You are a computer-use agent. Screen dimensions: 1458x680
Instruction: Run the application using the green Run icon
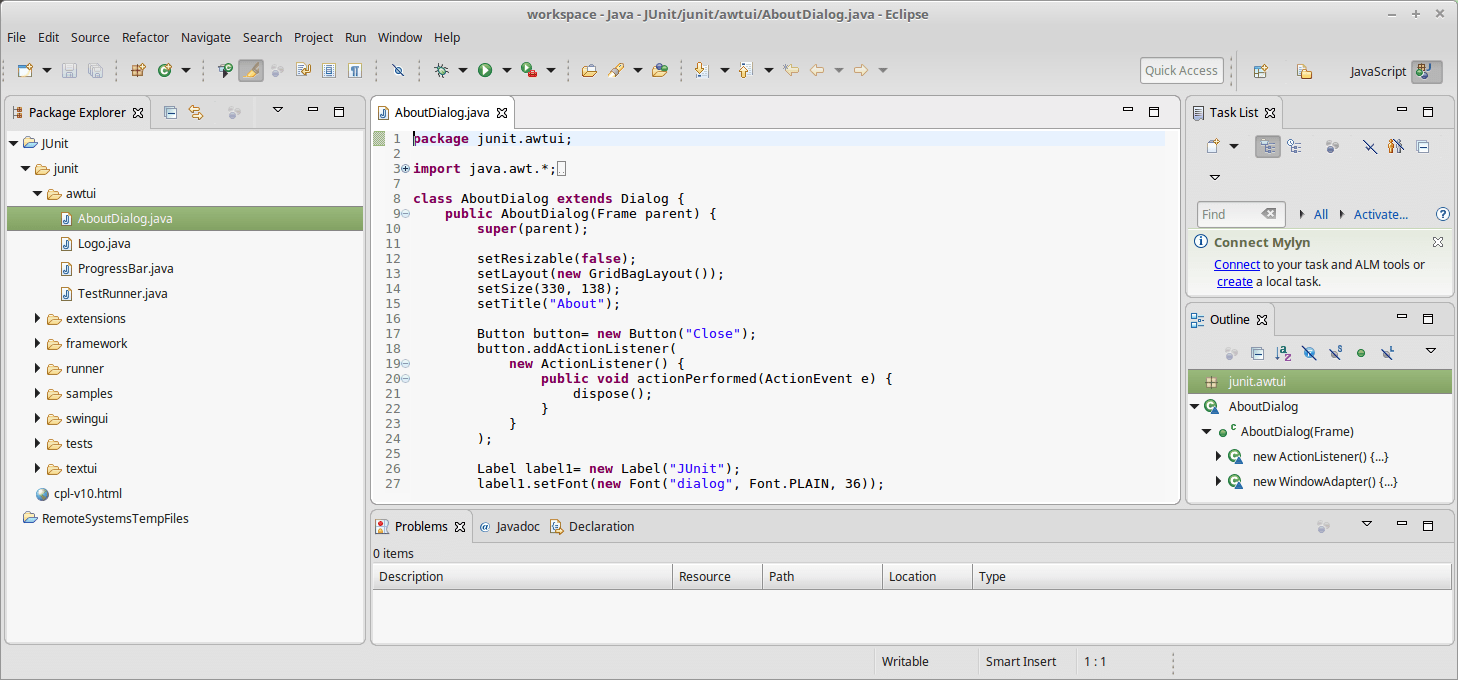[485, 70]
